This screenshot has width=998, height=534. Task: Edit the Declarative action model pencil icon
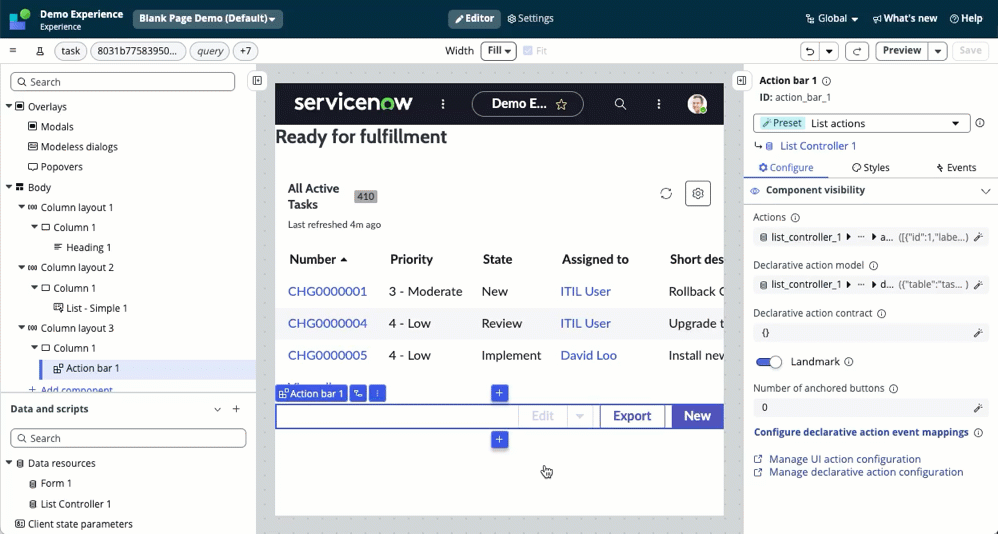coord(978,285)
